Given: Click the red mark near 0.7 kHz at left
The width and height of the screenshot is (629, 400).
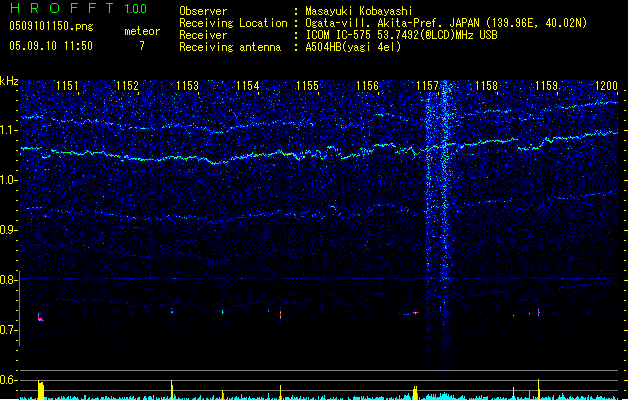Looking at the screenshot, I should 40,317.
